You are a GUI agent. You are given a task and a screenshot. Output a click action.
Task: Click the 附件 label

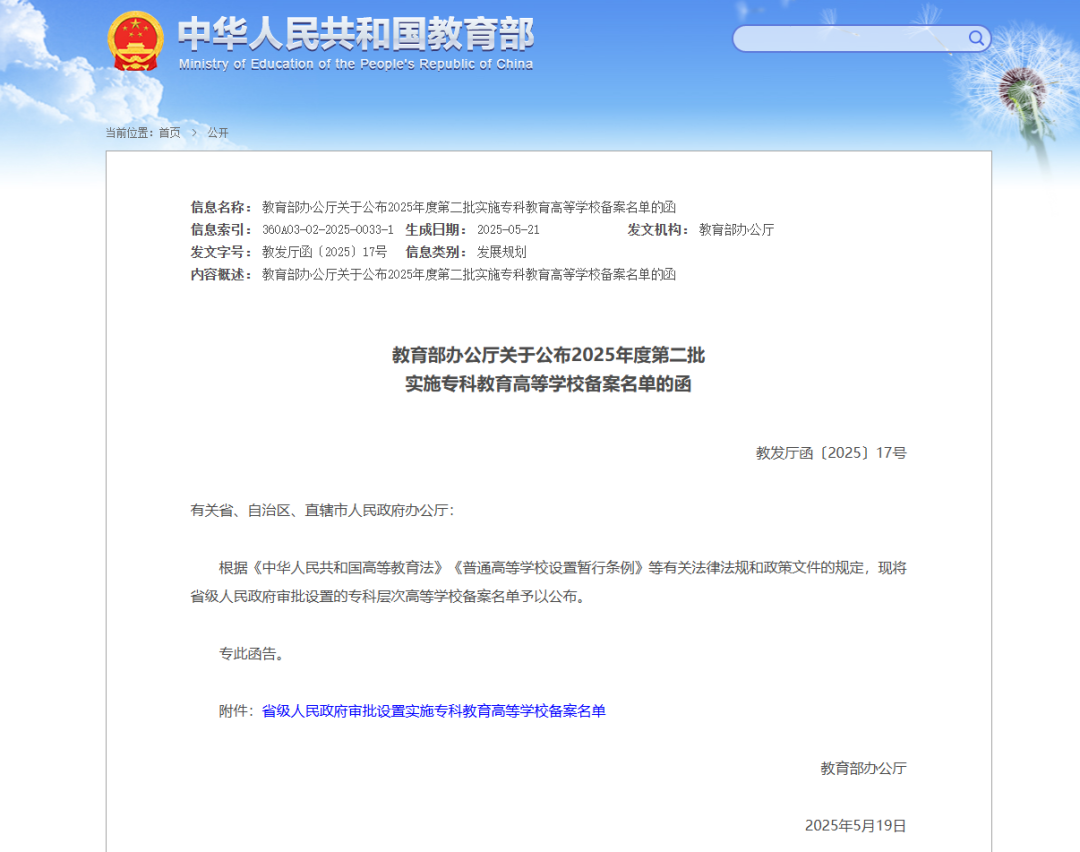point(236,711)
